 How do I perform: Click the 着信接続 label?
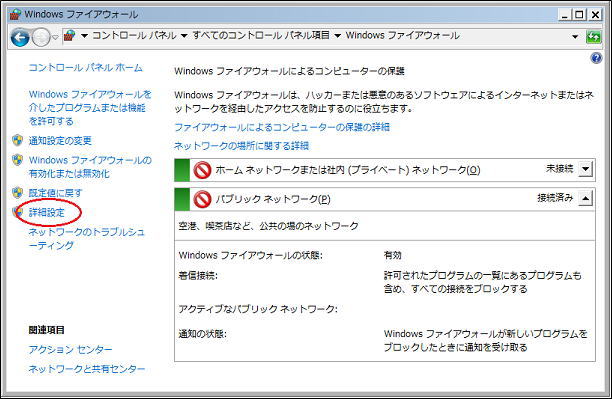pyautogui.click(x=198, y=276)
